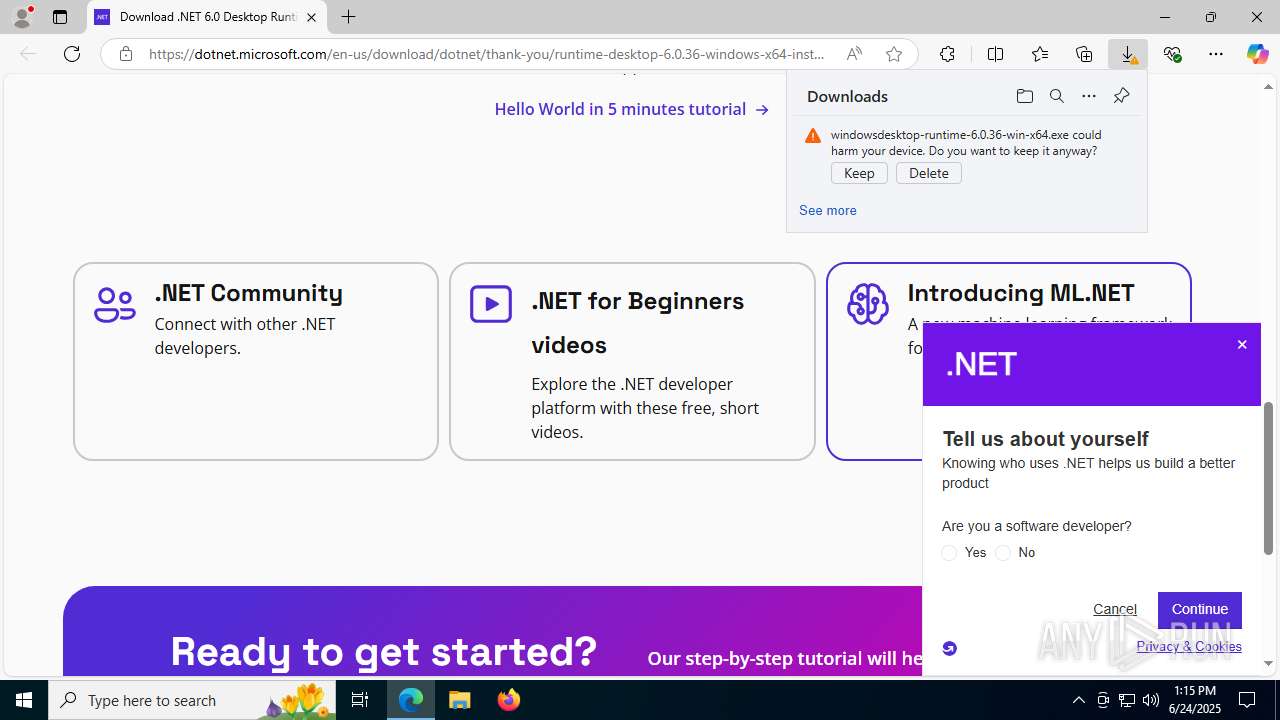Open the notification center

click(x=1247, y=700)
